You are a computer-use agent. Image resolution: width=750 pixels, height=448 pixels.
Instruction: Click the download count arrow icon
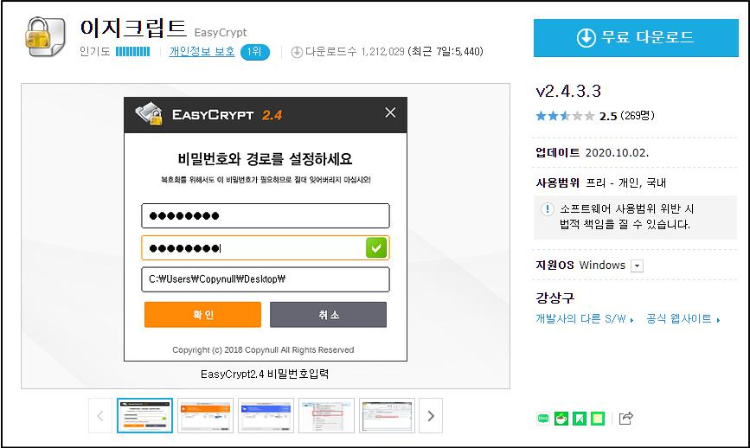tap(297, 52)
